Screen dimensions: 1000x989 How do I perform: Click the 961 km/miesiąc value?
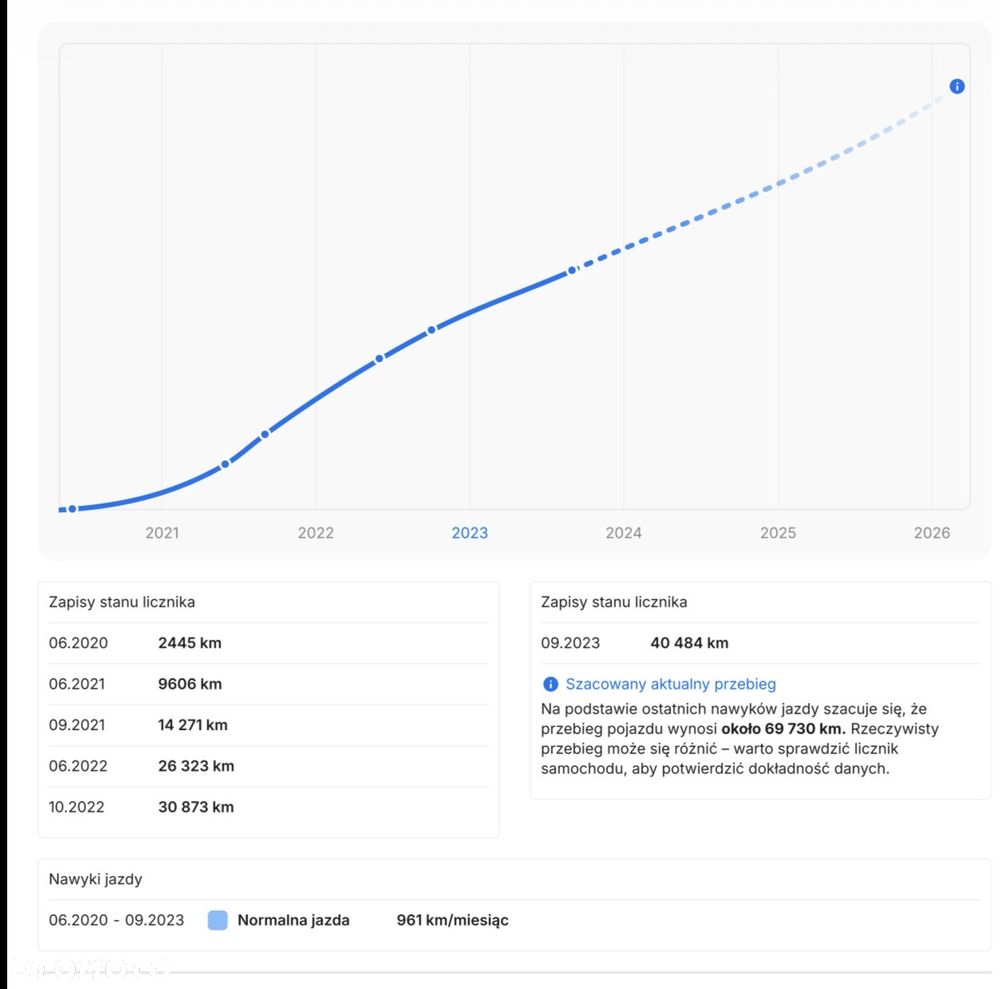[x=452, y=920]
